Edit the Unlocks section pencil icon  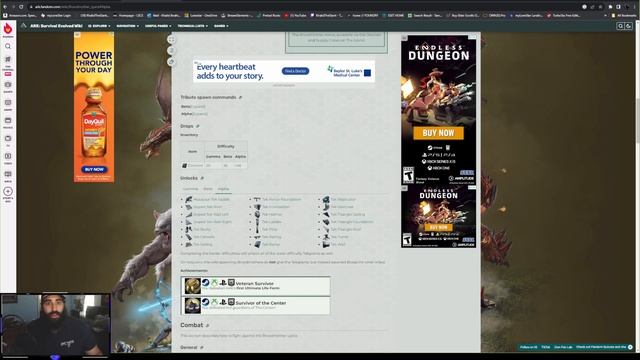[202, 178]
